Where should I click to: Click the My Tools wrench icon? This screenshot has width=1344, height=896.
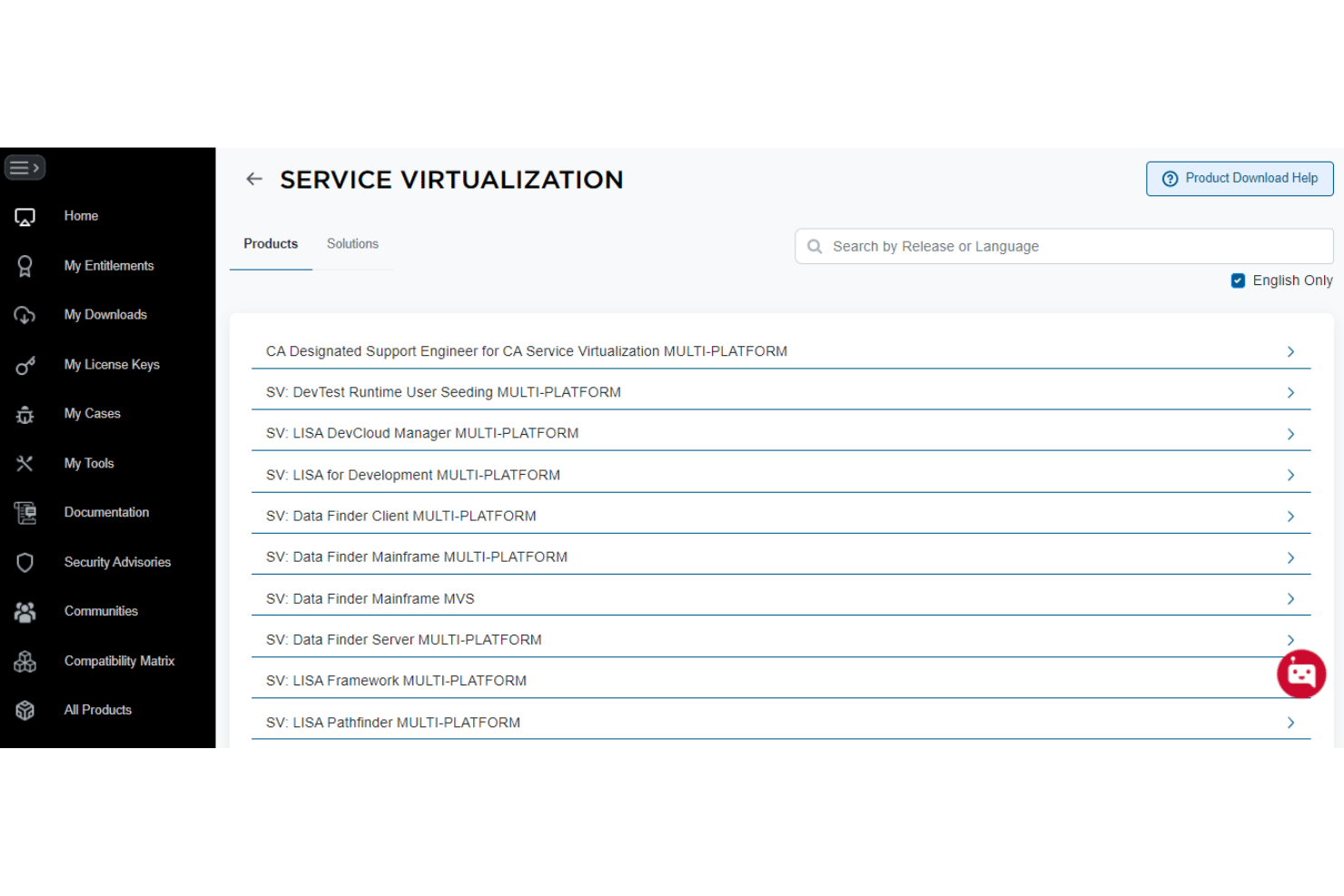click(25, 464)
